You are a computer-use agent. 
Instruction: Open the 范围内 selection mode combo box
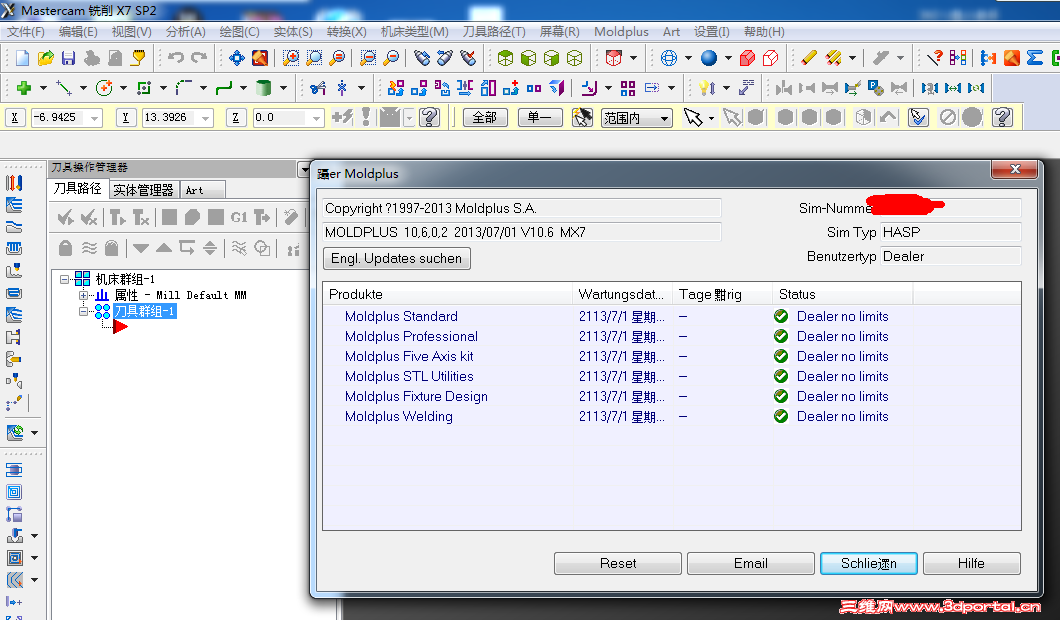click(637, 118)
